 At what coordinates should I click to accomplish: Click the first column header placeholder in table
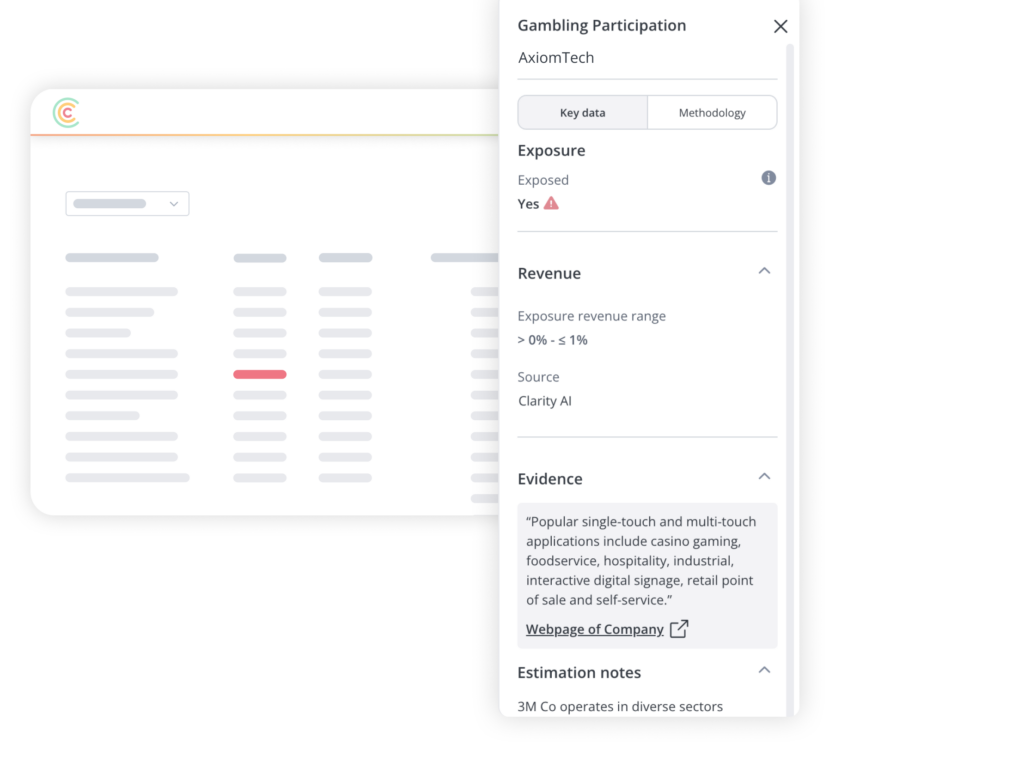[x=112, y=258]
